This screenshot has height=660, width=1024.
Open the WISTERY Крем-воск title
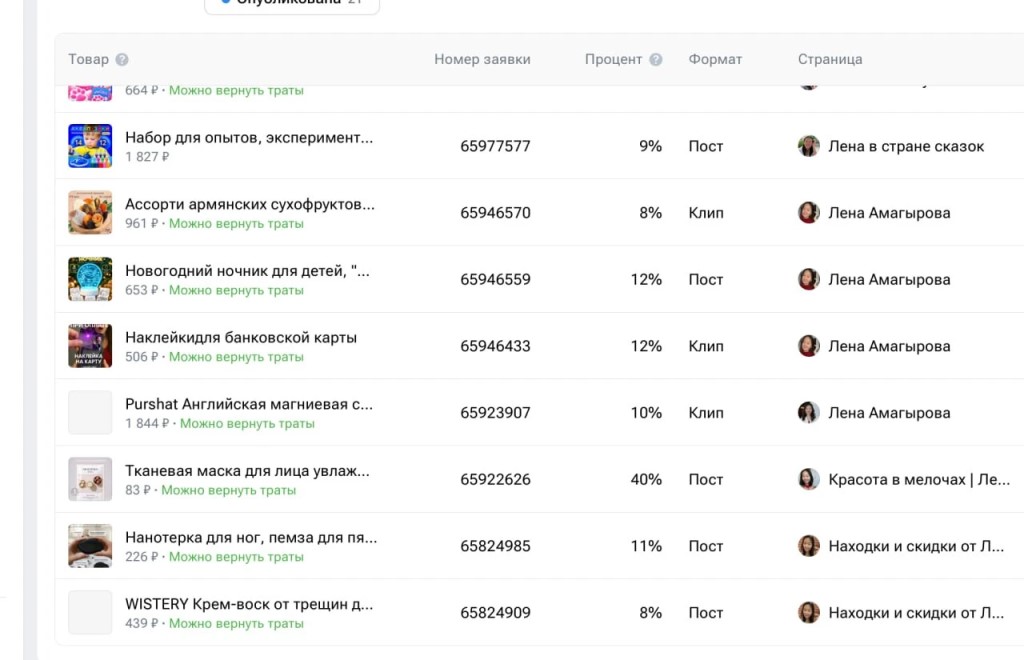click(x=249, y=604)
